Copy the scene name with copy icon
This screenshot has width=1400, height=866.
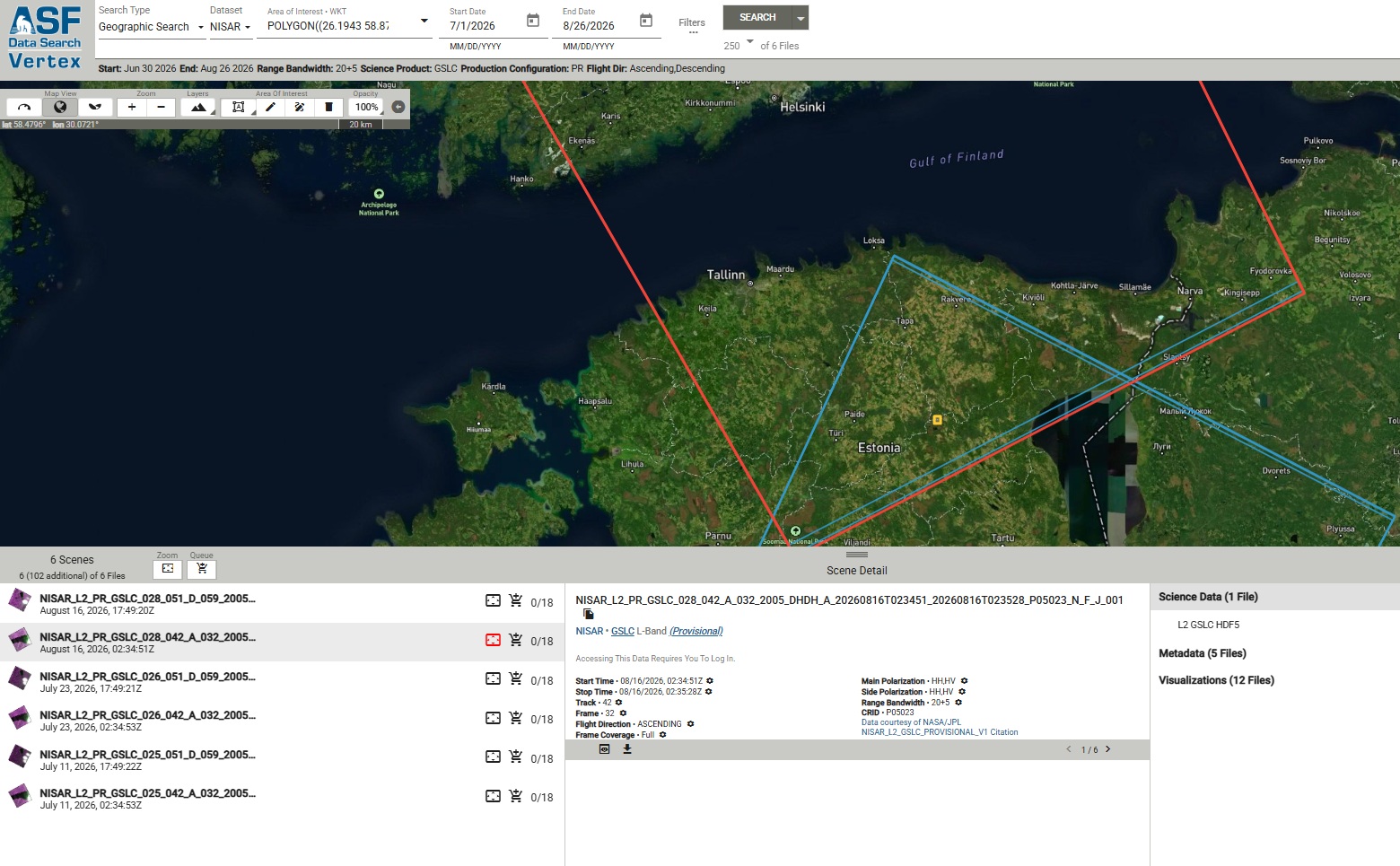pos(589,614)
